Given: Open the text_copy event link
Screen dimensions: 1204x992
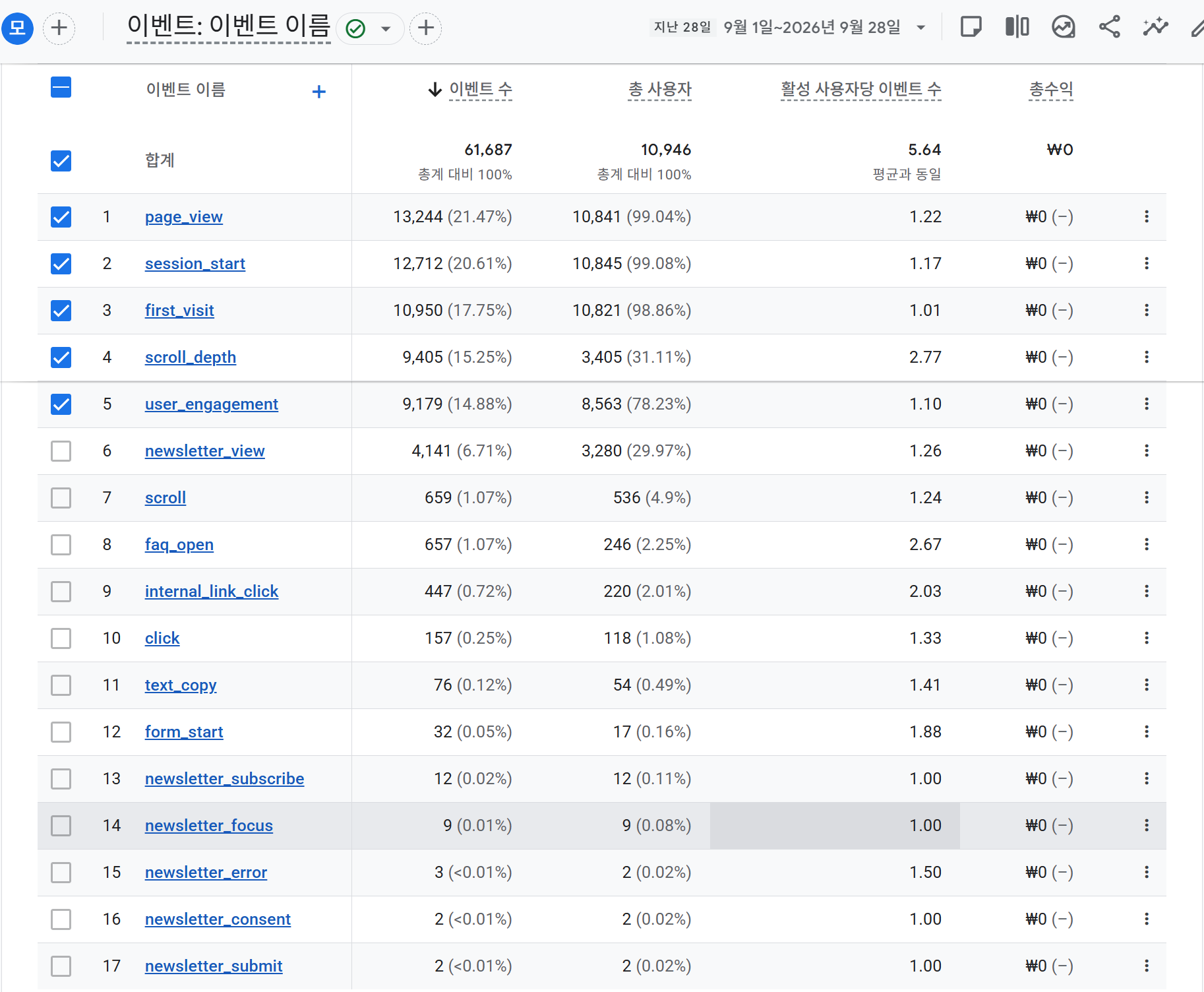Looking at the screenshot, I should coord(181,685).
